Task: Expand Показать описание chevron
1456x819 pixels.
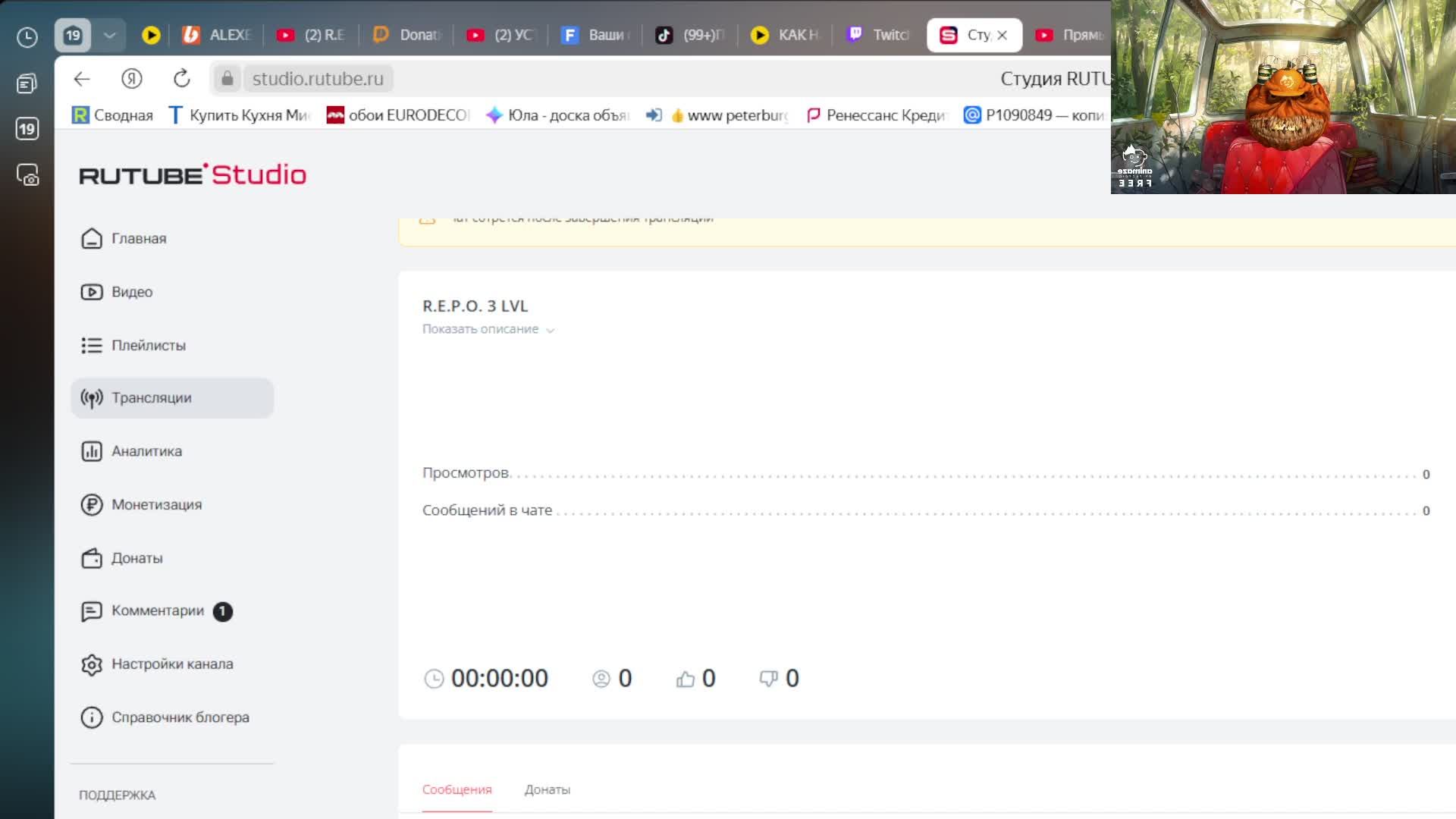Action: [551, 331]
